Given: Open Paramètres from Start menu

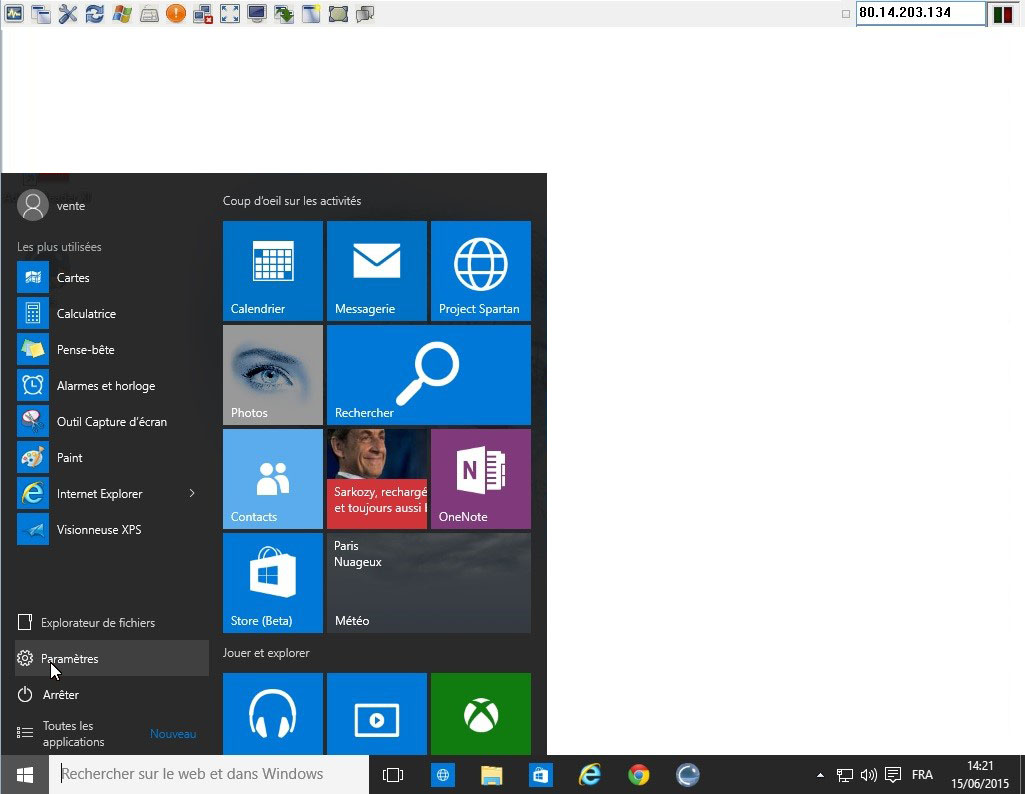Looking at the screenshot, I should (70, 659).
